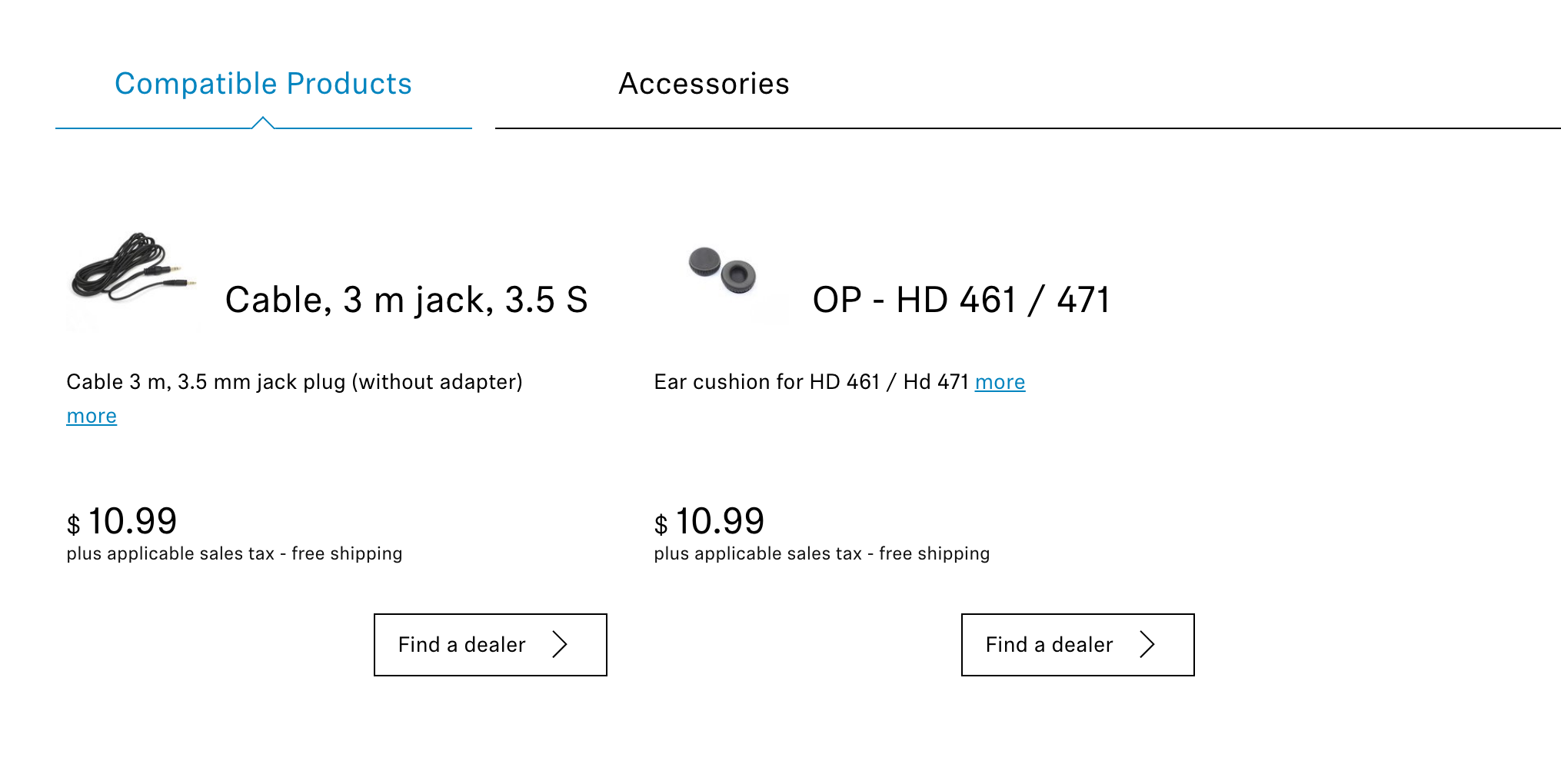Click Find a dealer for ear cushion

(1077, 645)
